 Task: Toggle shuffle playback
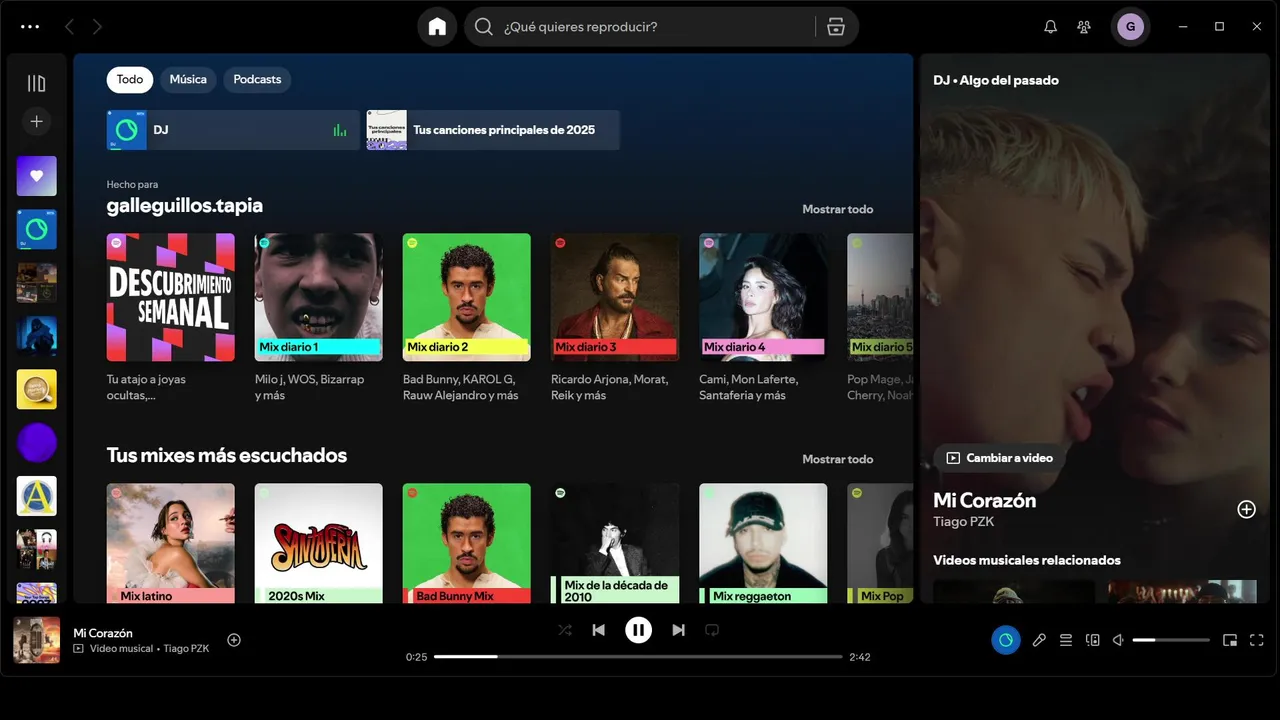click(565, 630)
